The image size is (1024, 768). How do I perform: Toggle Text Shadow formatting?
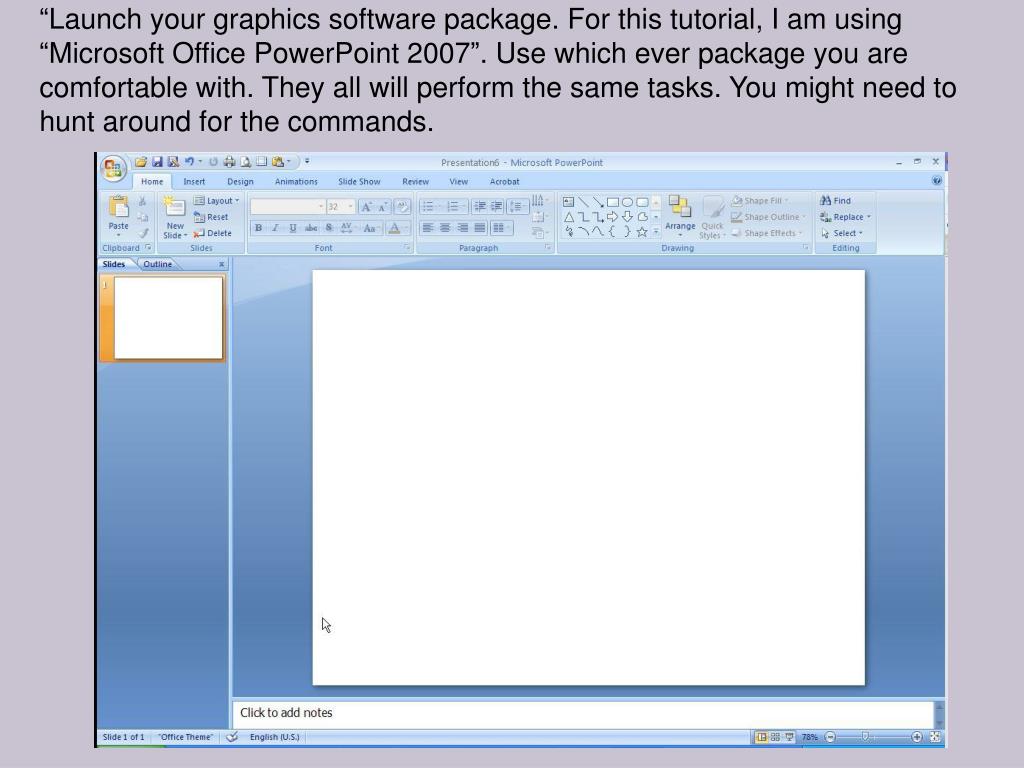(328, 228)
